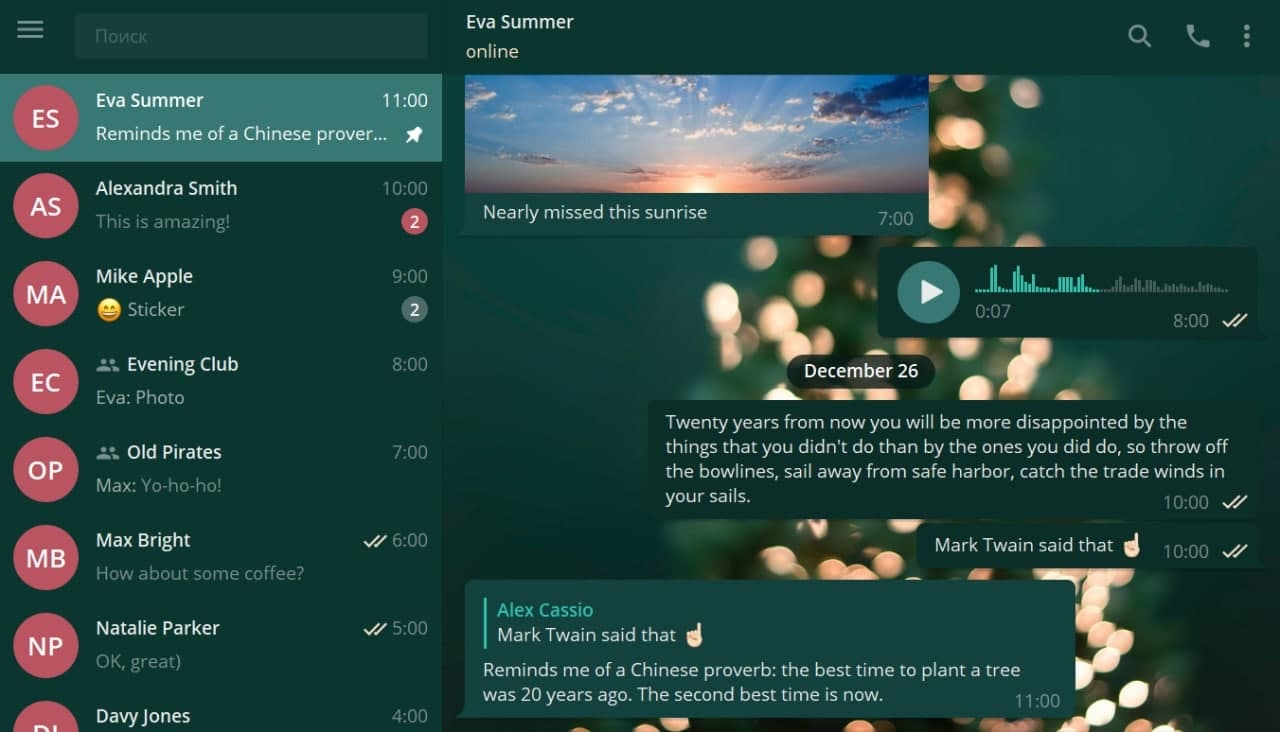This screenshot has width=1280, height=732.
Task: Search within the Eva Summer chat
Action: tap(1139, 36)
